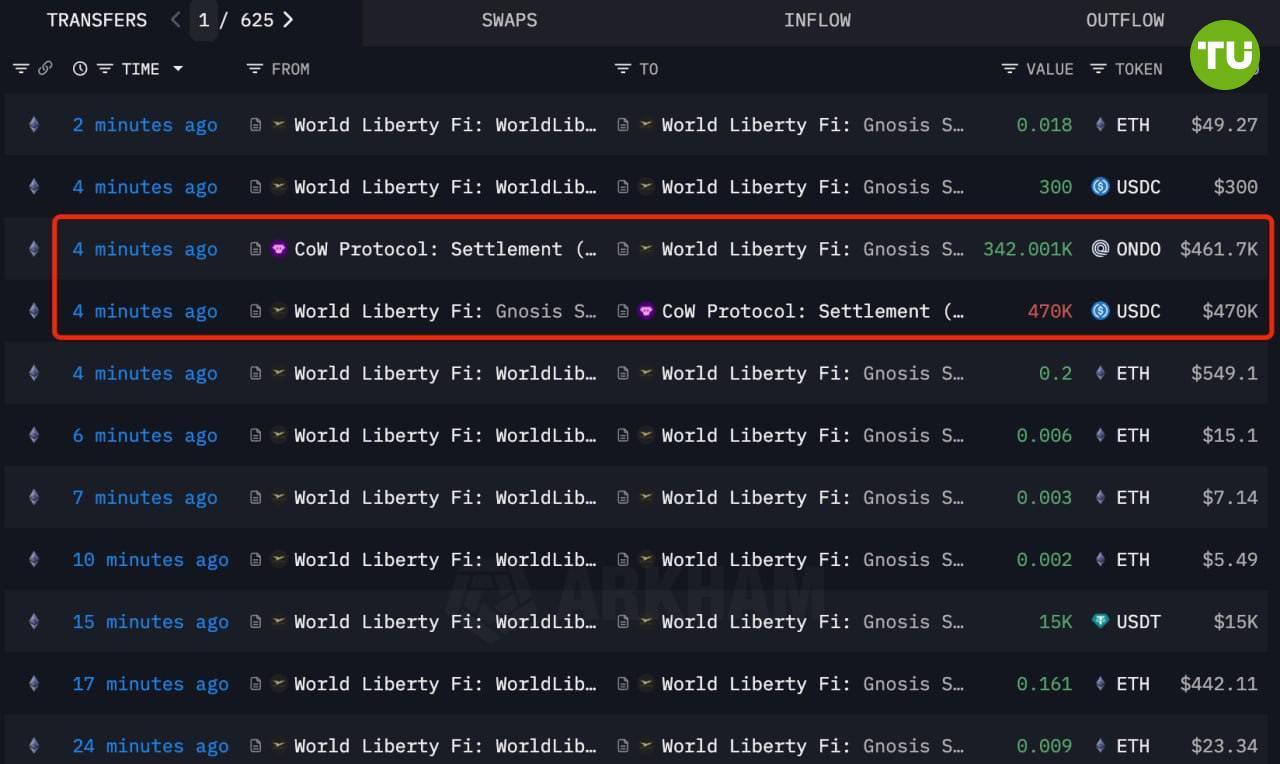Go to previous transfers page arrow
The width and height of the screenshot is (1280, 764).
pyautogui.click(x=176, y=20)
